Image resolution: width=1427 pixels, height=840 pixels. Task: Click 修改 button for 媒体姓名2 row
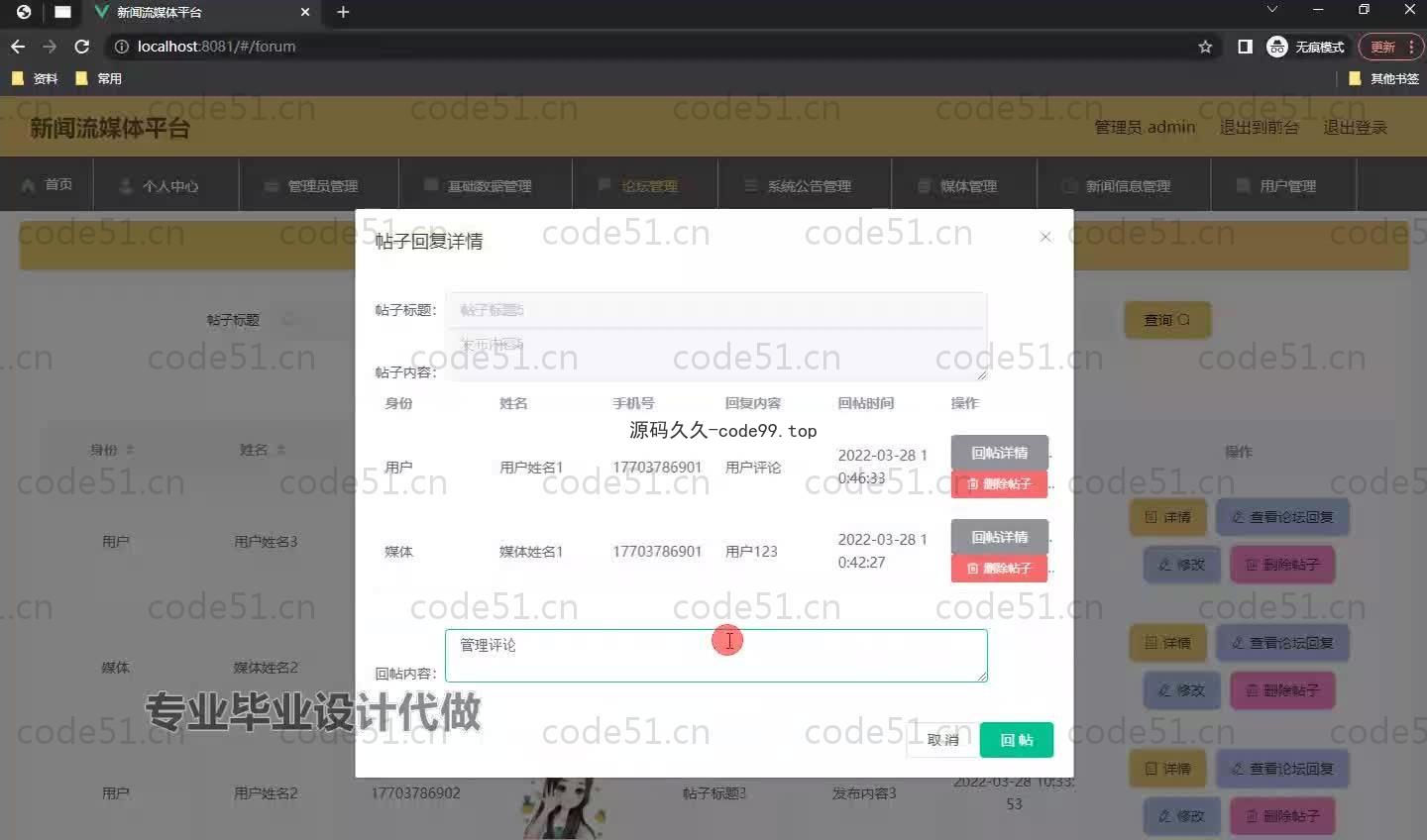click(1181, 690)
